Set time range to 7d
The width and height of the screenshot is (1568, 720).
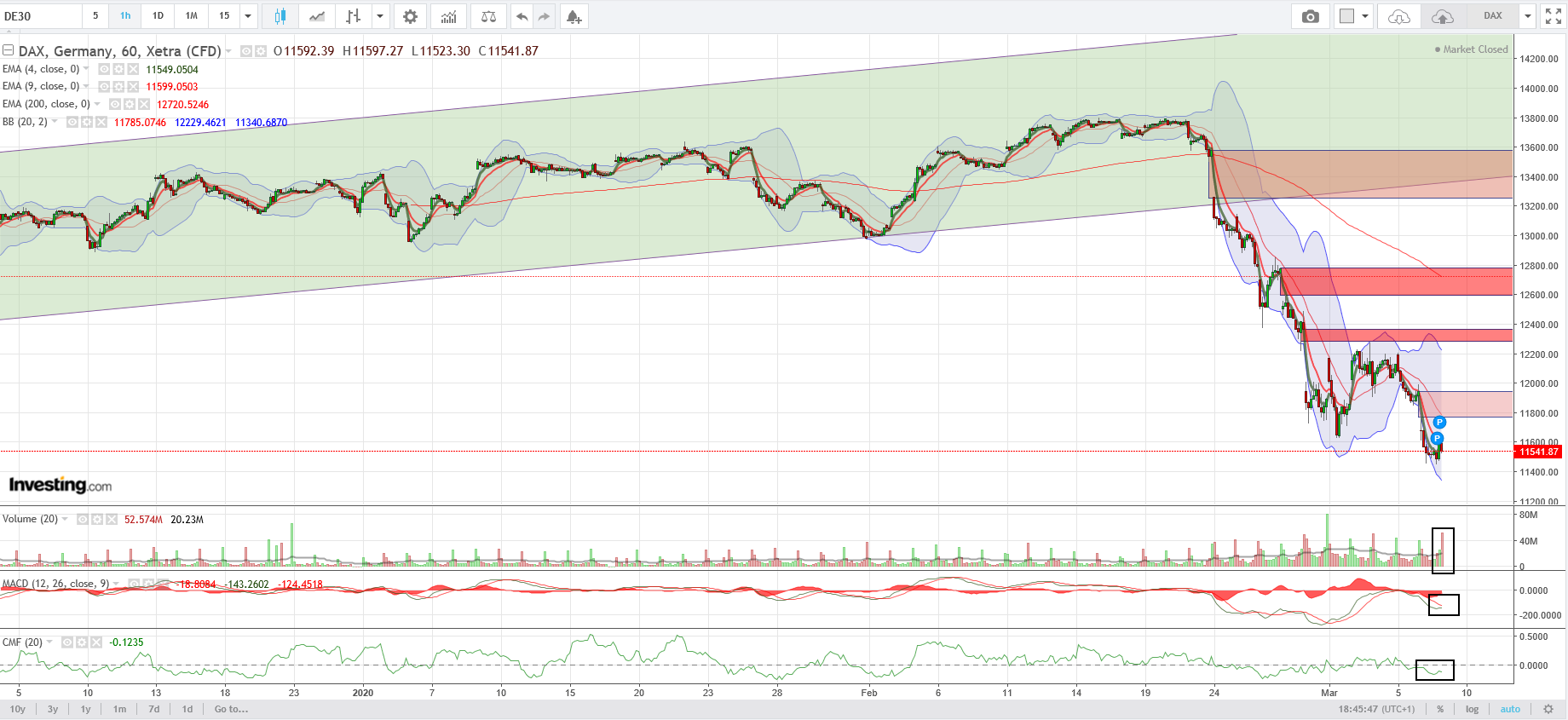[x=154, y=709]
